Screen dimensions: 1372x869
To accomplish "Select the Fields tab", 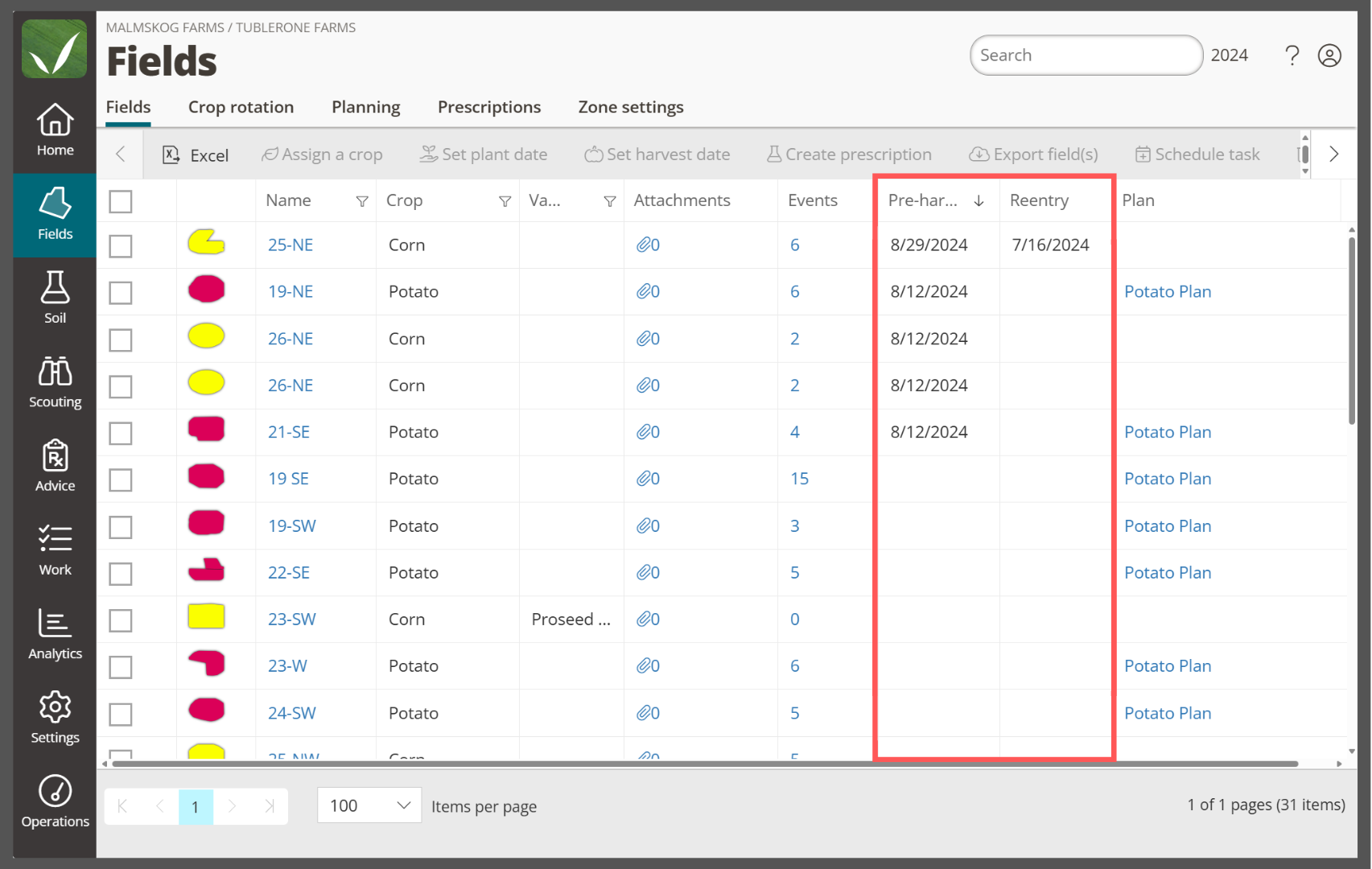I will 128,107.
